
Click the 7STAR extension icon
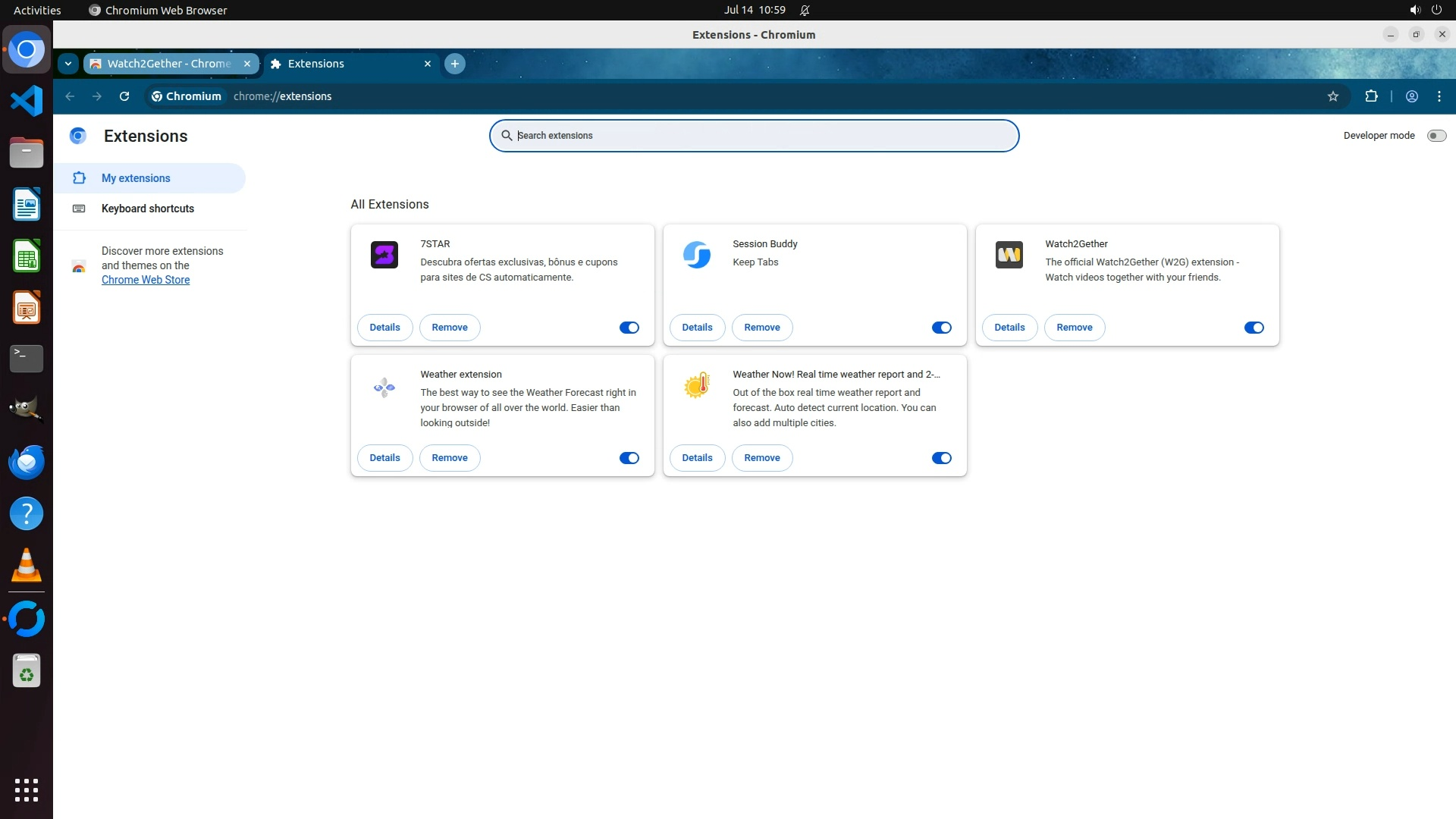click(x=384, y=255)
